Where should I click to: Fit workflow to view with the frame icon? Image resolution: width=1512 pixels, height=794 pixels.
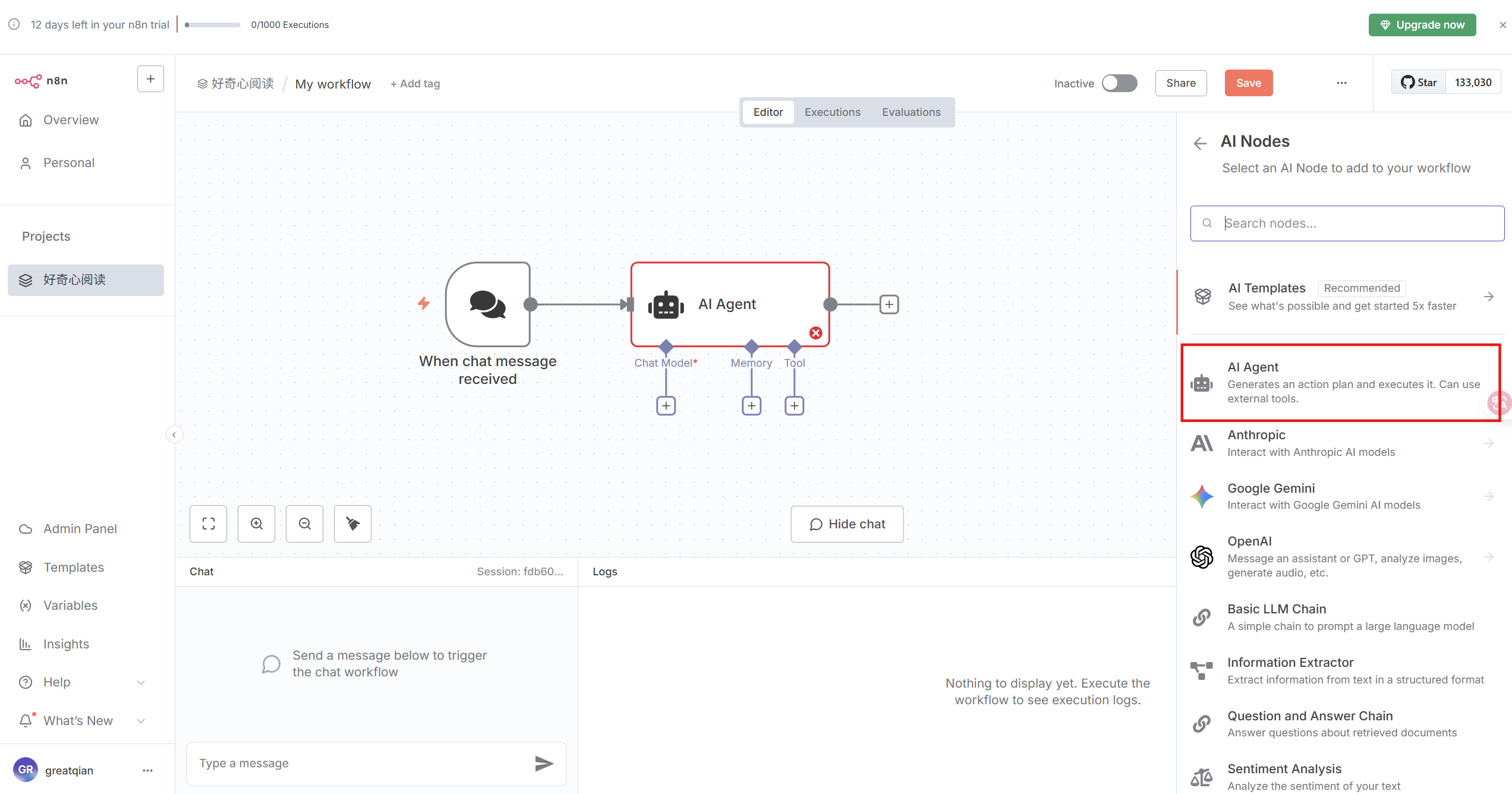click(208, 524)
